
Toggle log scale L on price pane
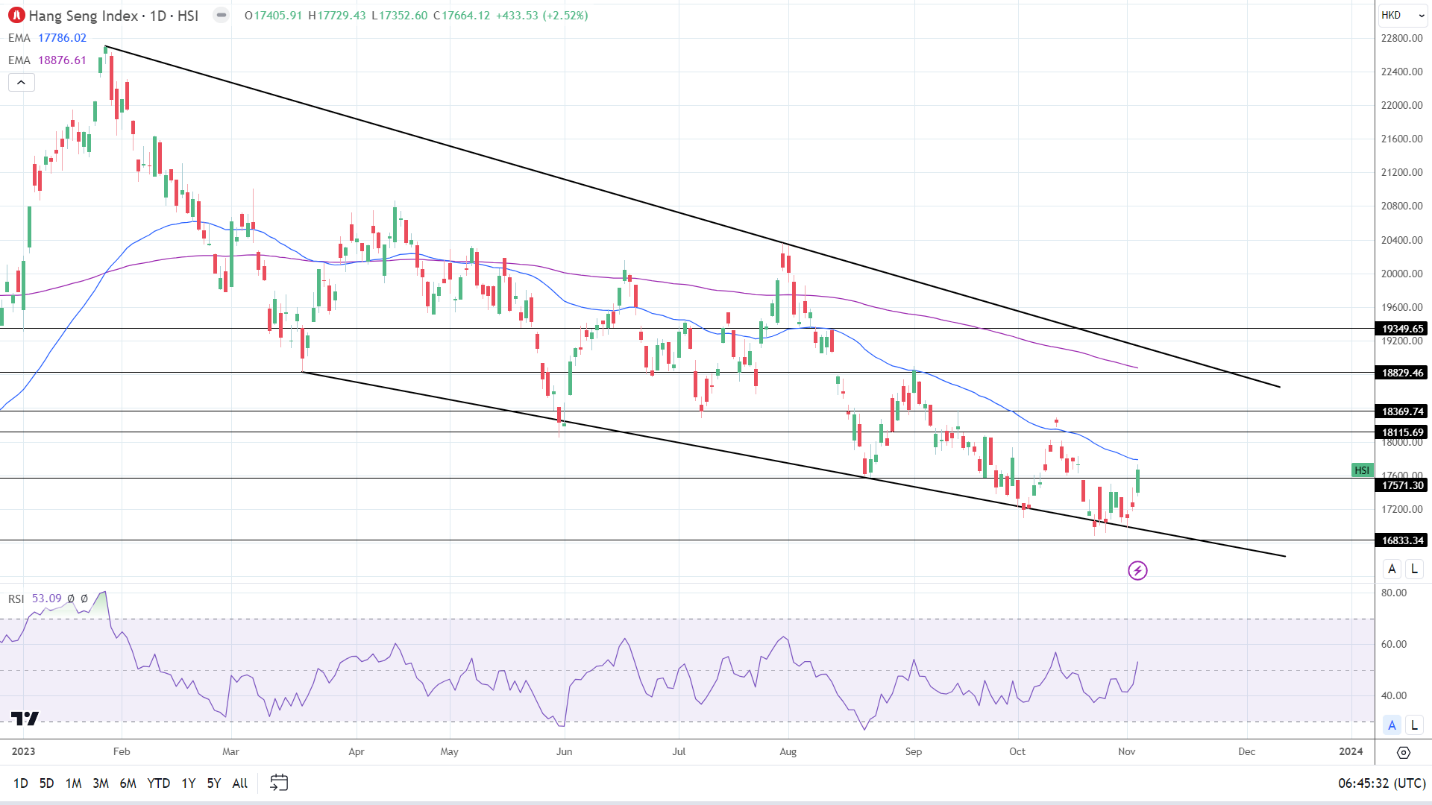click(x=1414, y=569)
